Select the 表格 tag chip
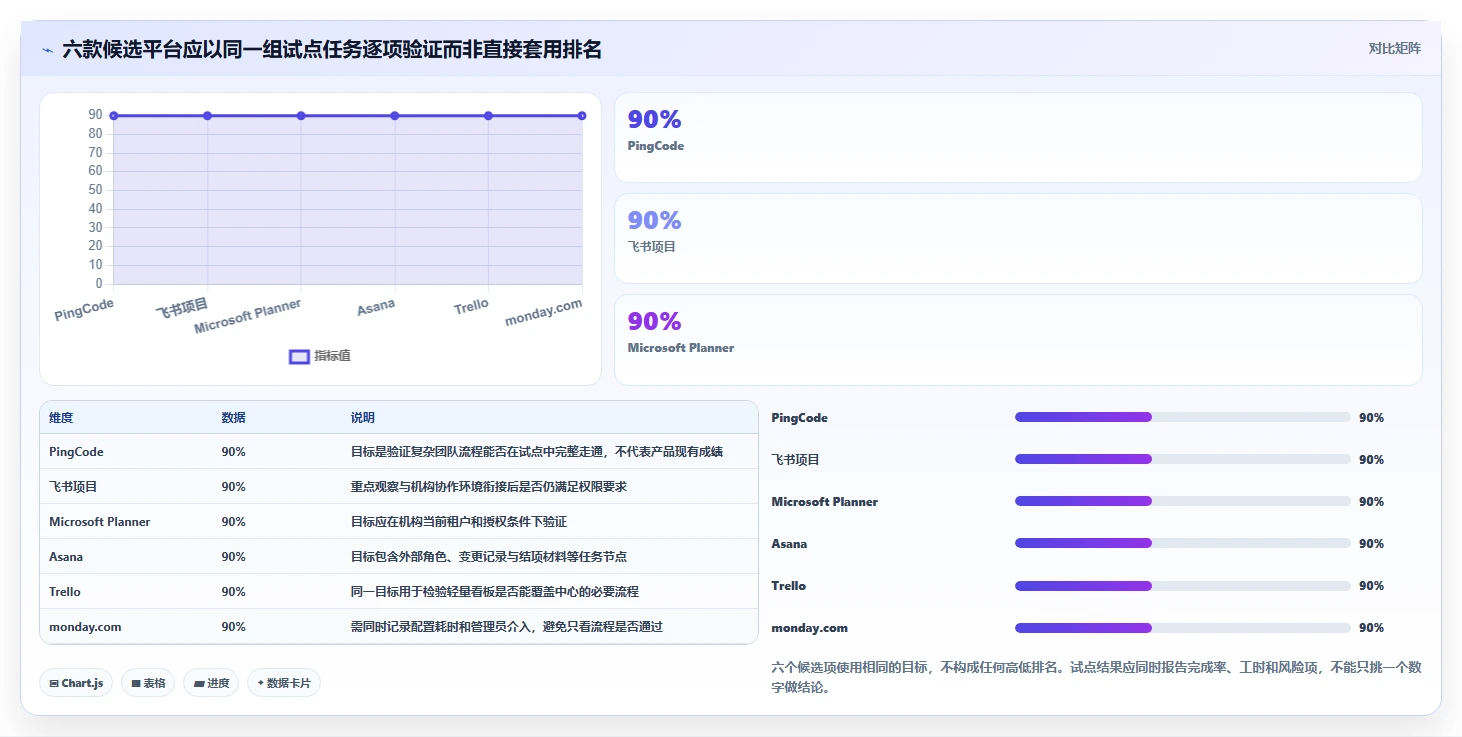 coord(148,683)
